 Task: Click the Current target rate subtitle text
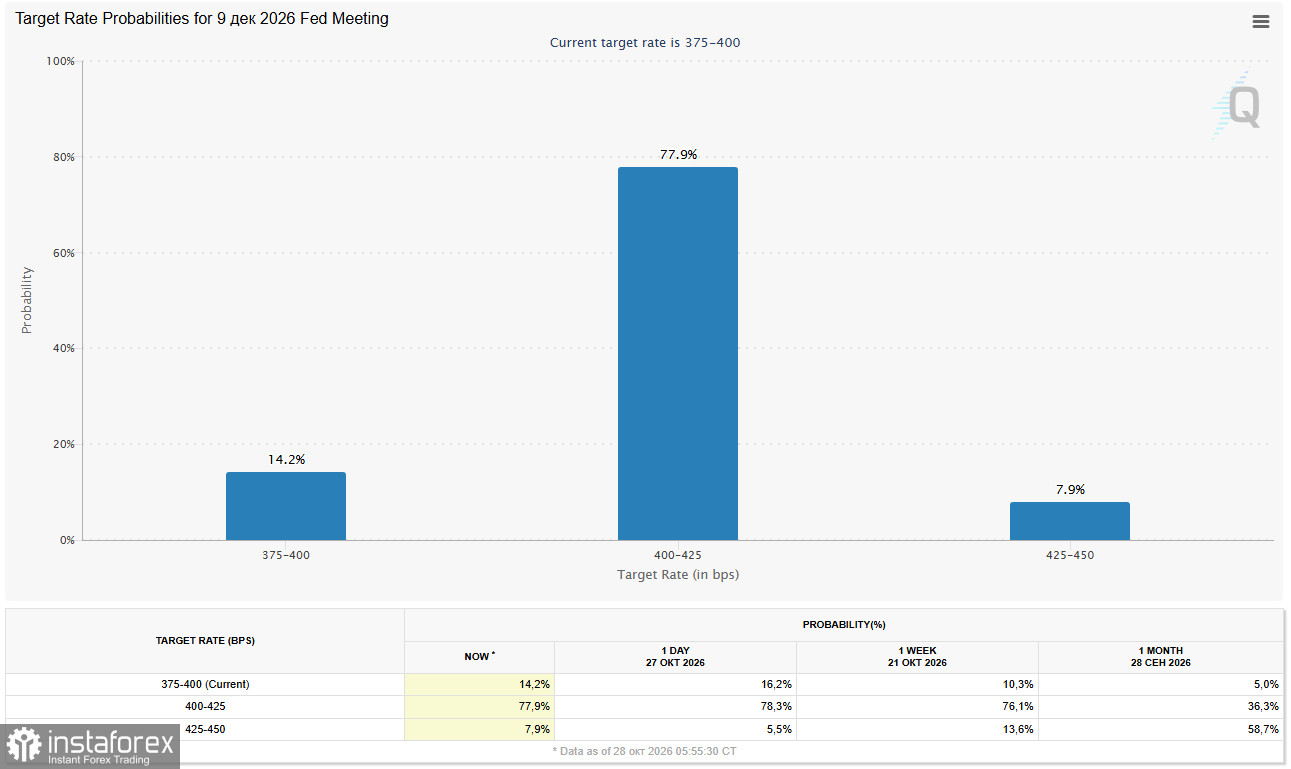pos(645,43)
